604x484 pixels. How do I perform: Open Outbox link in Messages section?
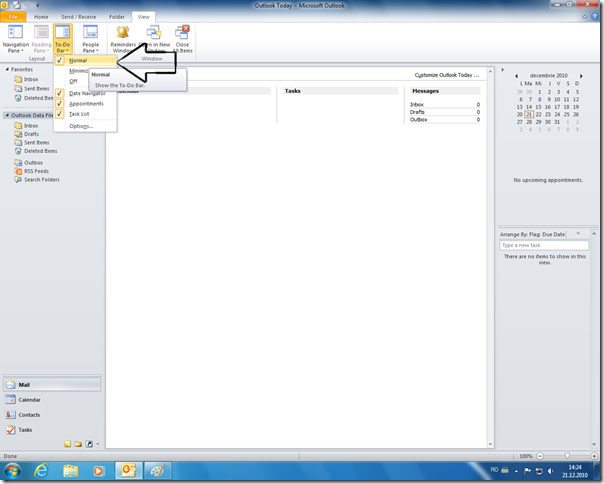point(419,119)
